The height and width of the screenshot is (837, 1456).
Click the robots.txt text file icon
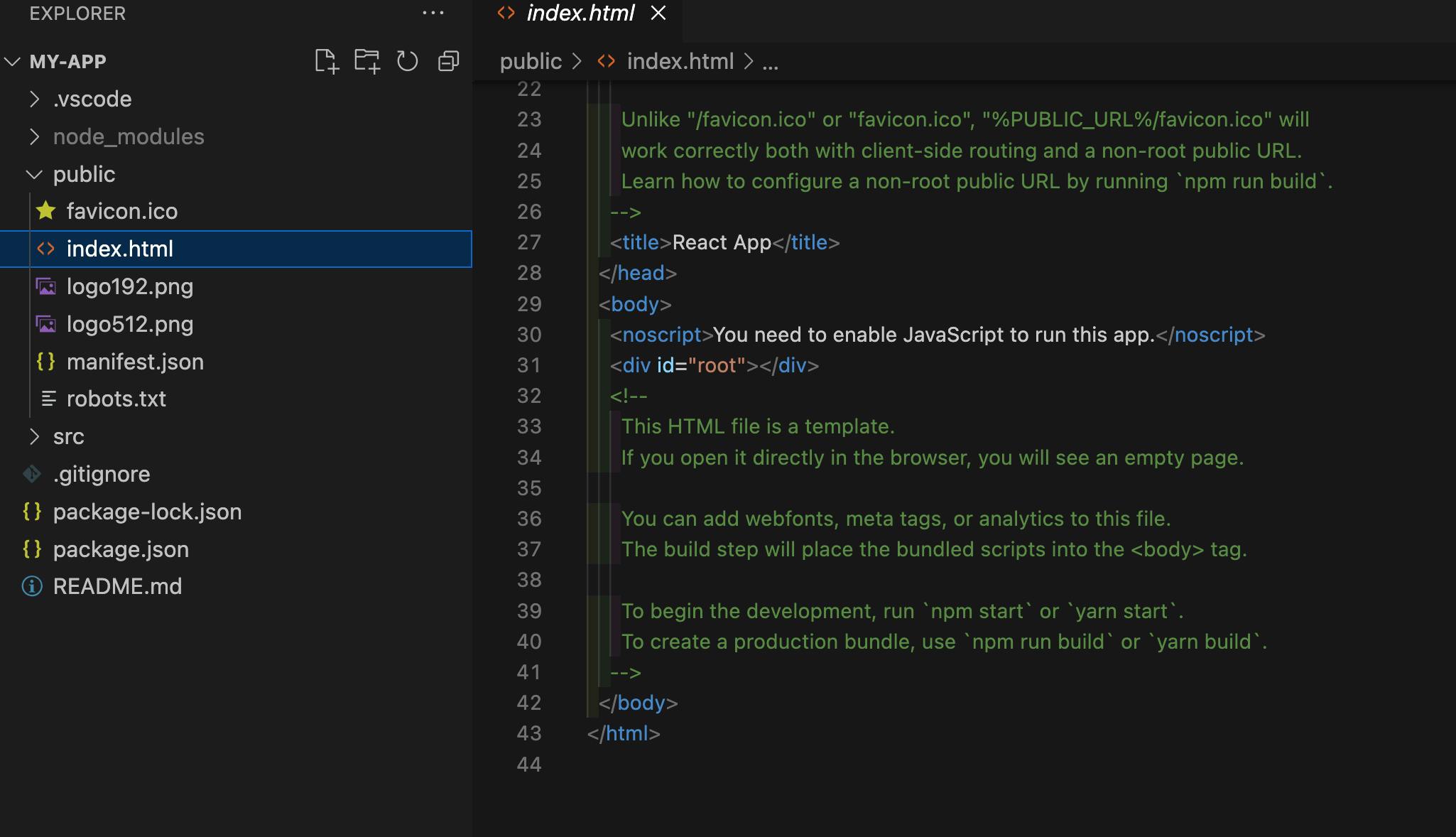coord(48,399)
